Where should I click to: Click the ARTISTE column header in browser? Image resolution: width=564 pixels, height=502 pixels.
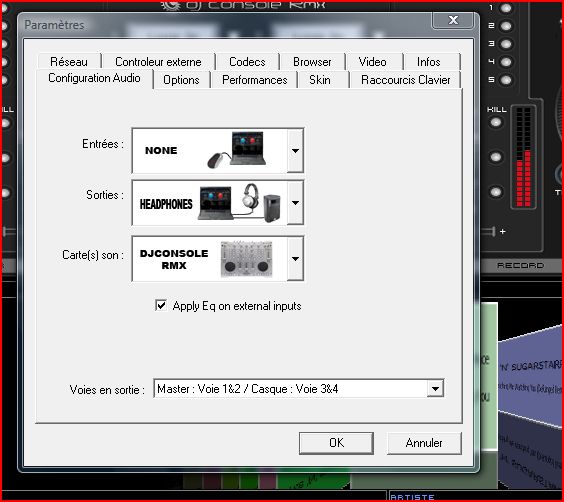tap(412, 497)
